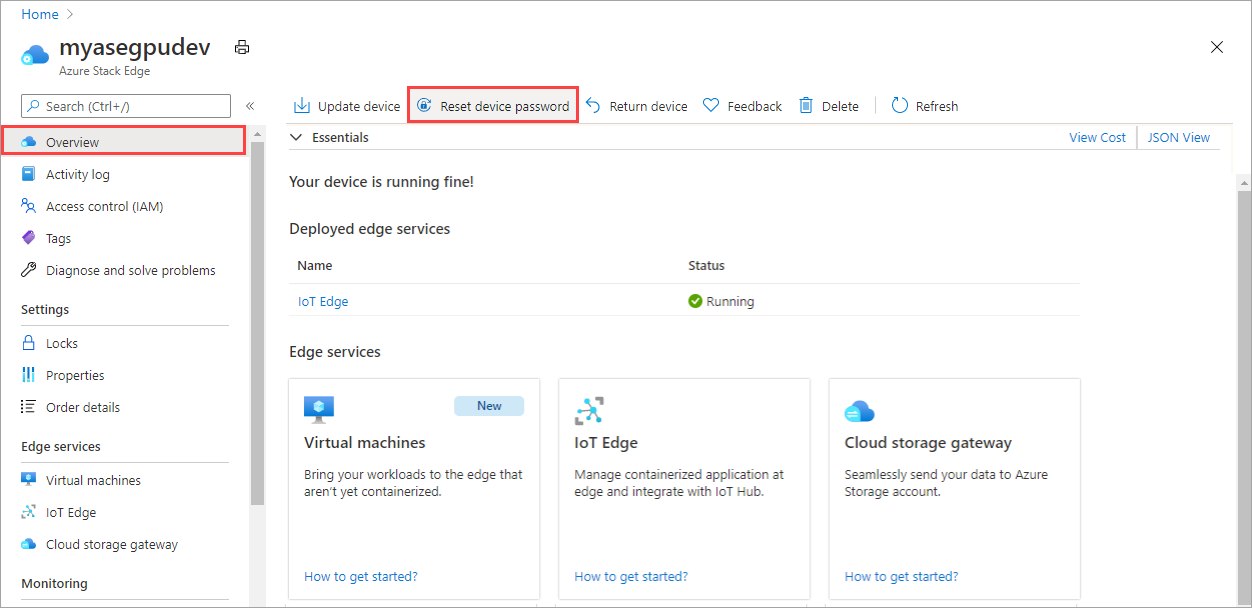
Task: Open Feedback using the heart icon
Action: click(710, 105)
